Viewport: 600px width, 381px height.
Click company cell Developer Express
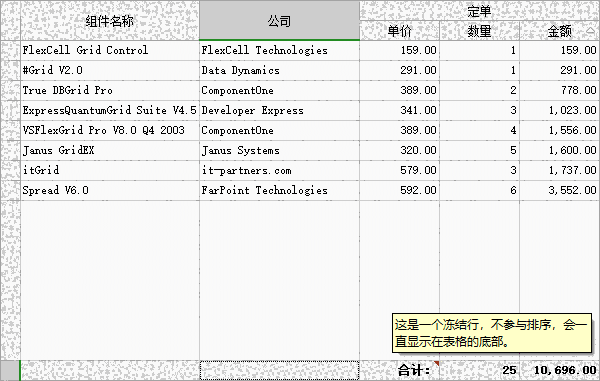pos(279,111)
